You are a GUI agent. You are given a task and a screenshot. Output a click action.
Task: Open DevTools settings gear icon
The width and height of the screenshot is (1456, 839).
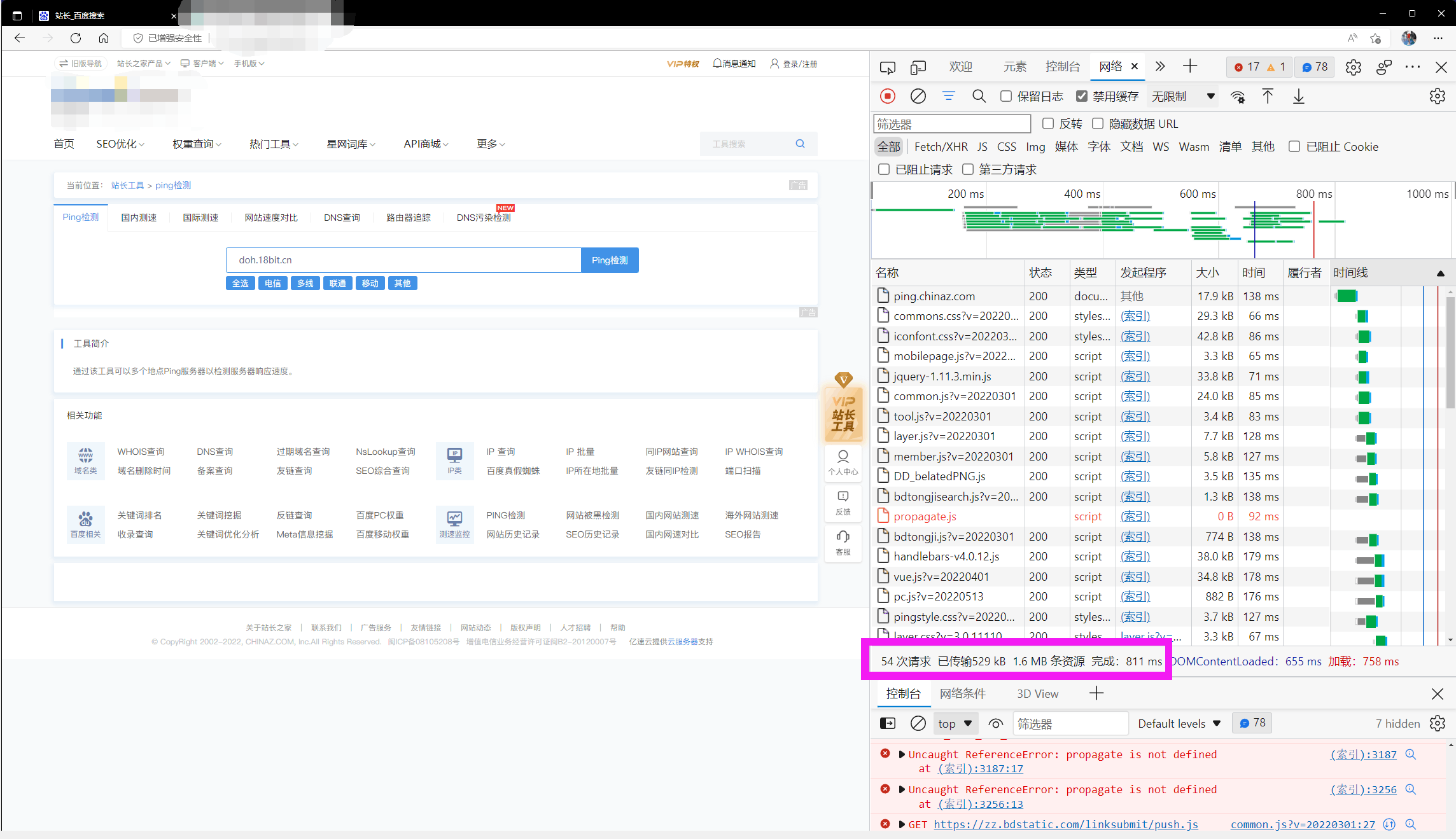(x=1354, y=67)
